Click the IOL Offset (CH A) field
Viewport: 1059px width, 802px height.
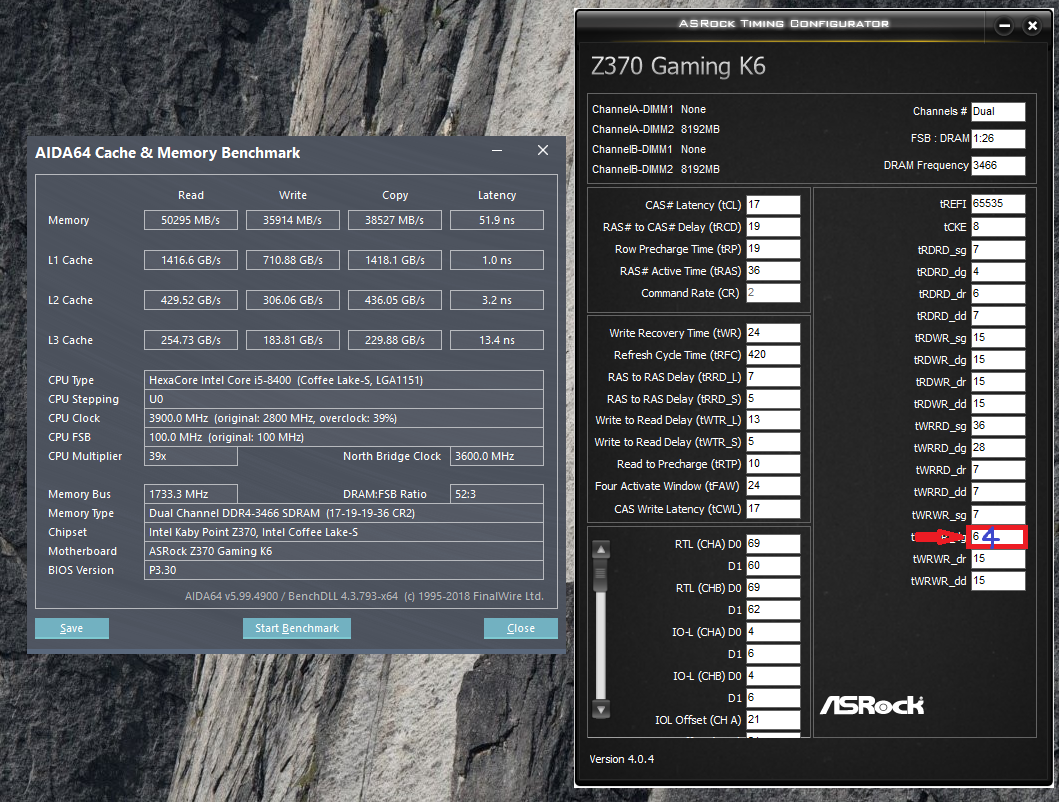[x=773, y=720]
